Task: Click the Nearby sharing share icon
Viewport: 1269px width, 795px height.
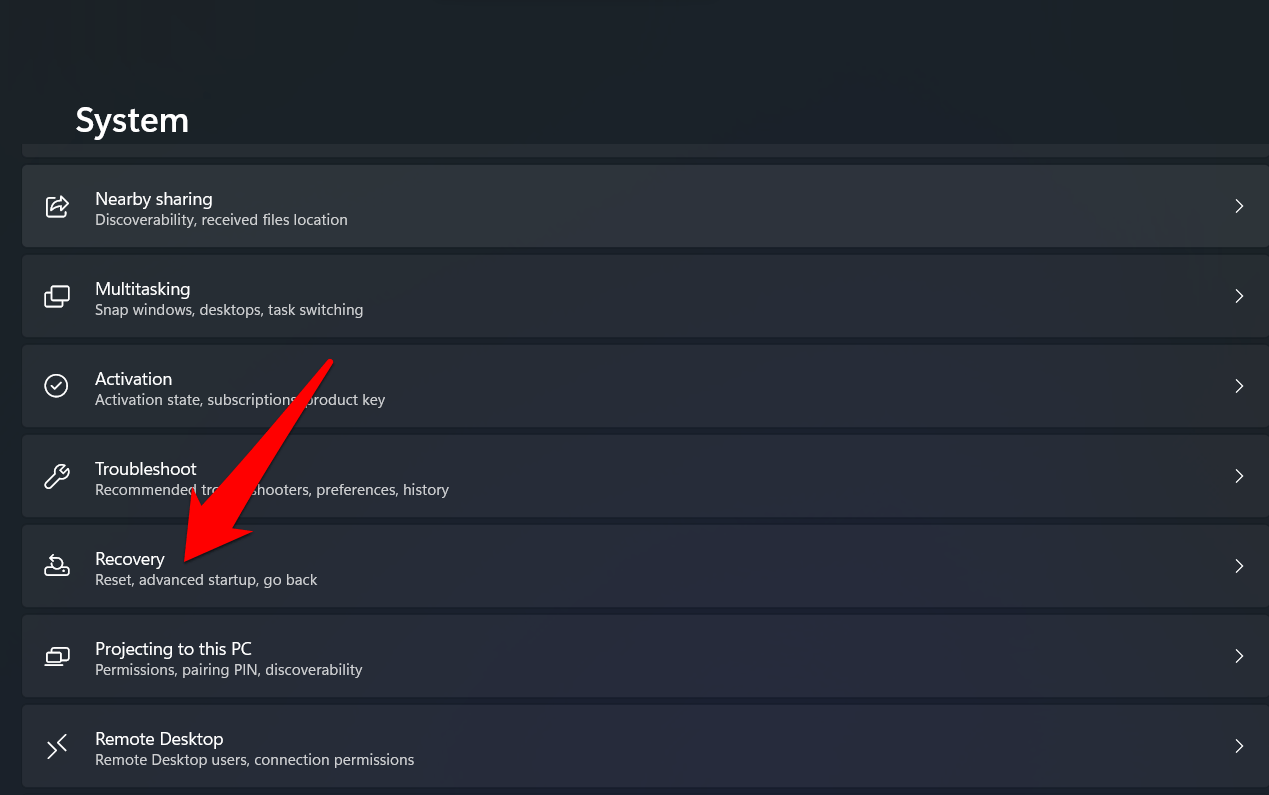Action: pyautogui.click(x=57, y=207)
